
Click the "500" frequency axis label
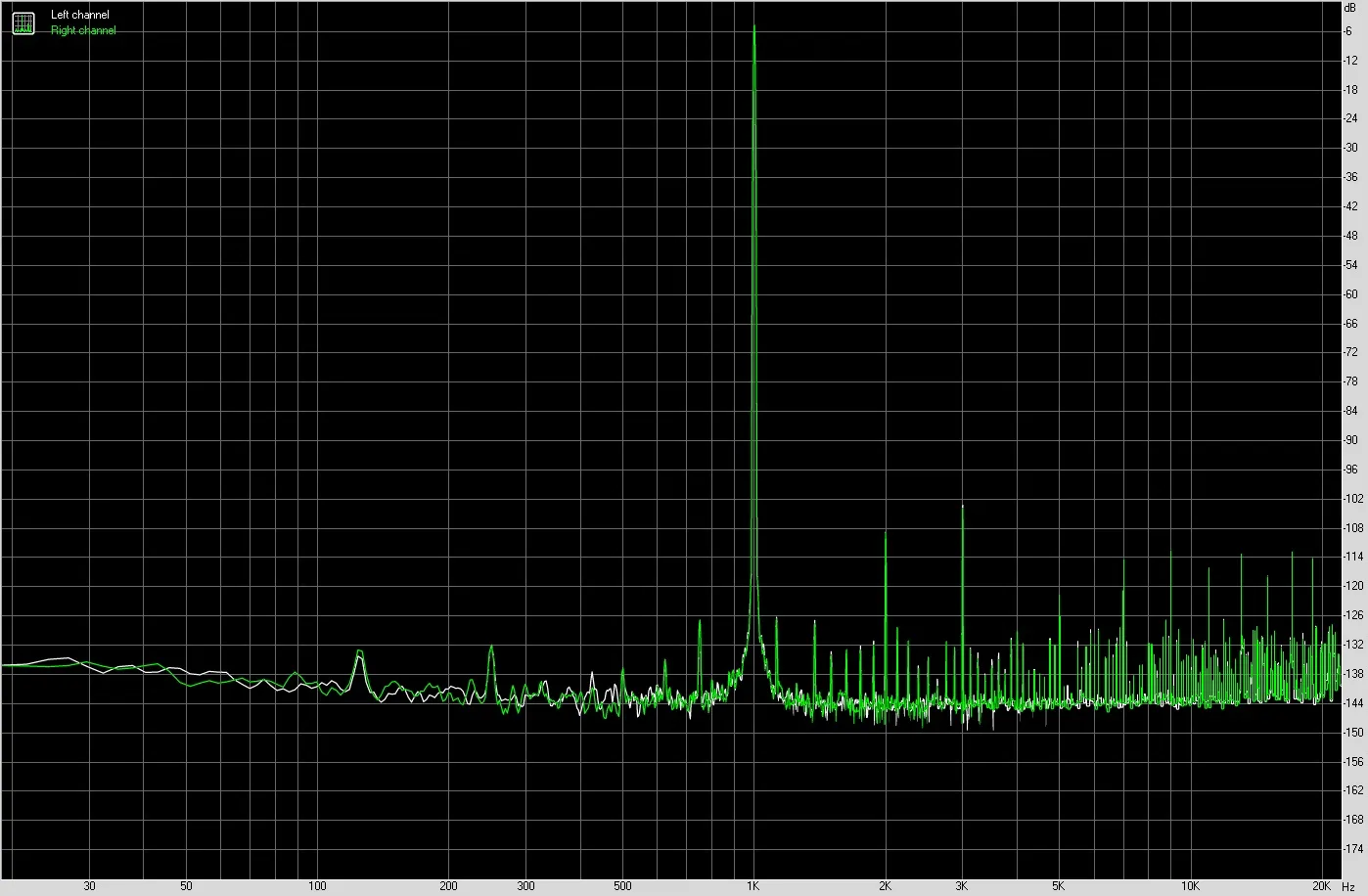point(622,886)
